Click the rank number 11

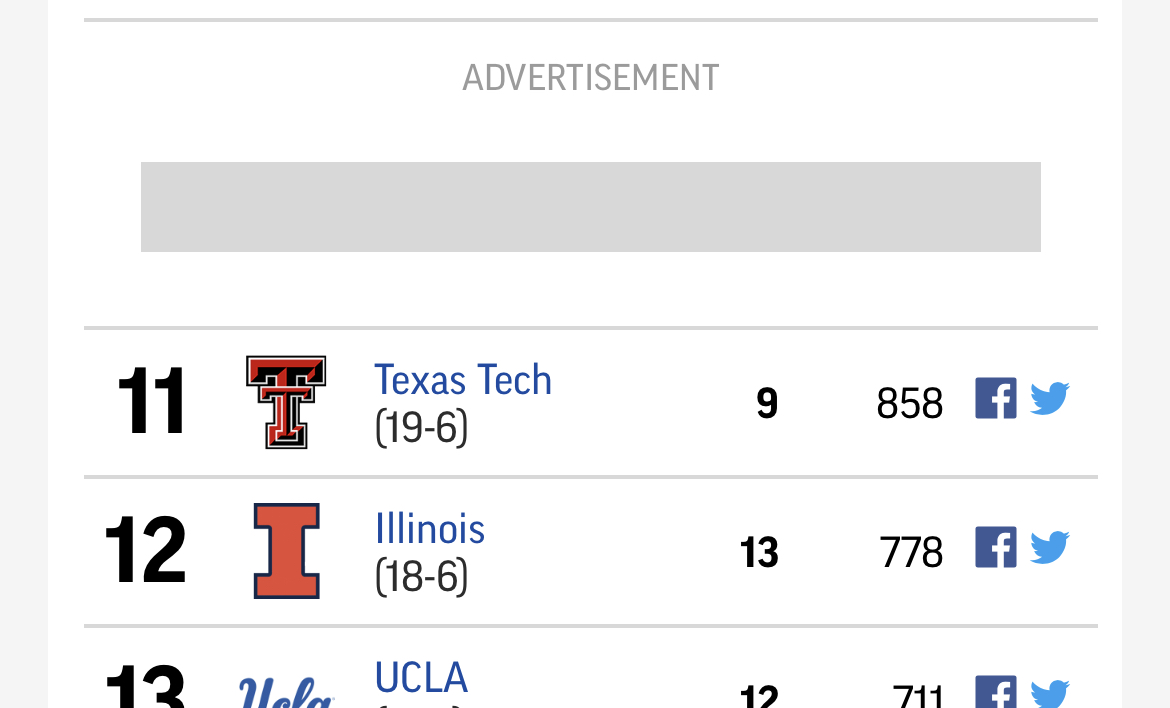point(151,402)
